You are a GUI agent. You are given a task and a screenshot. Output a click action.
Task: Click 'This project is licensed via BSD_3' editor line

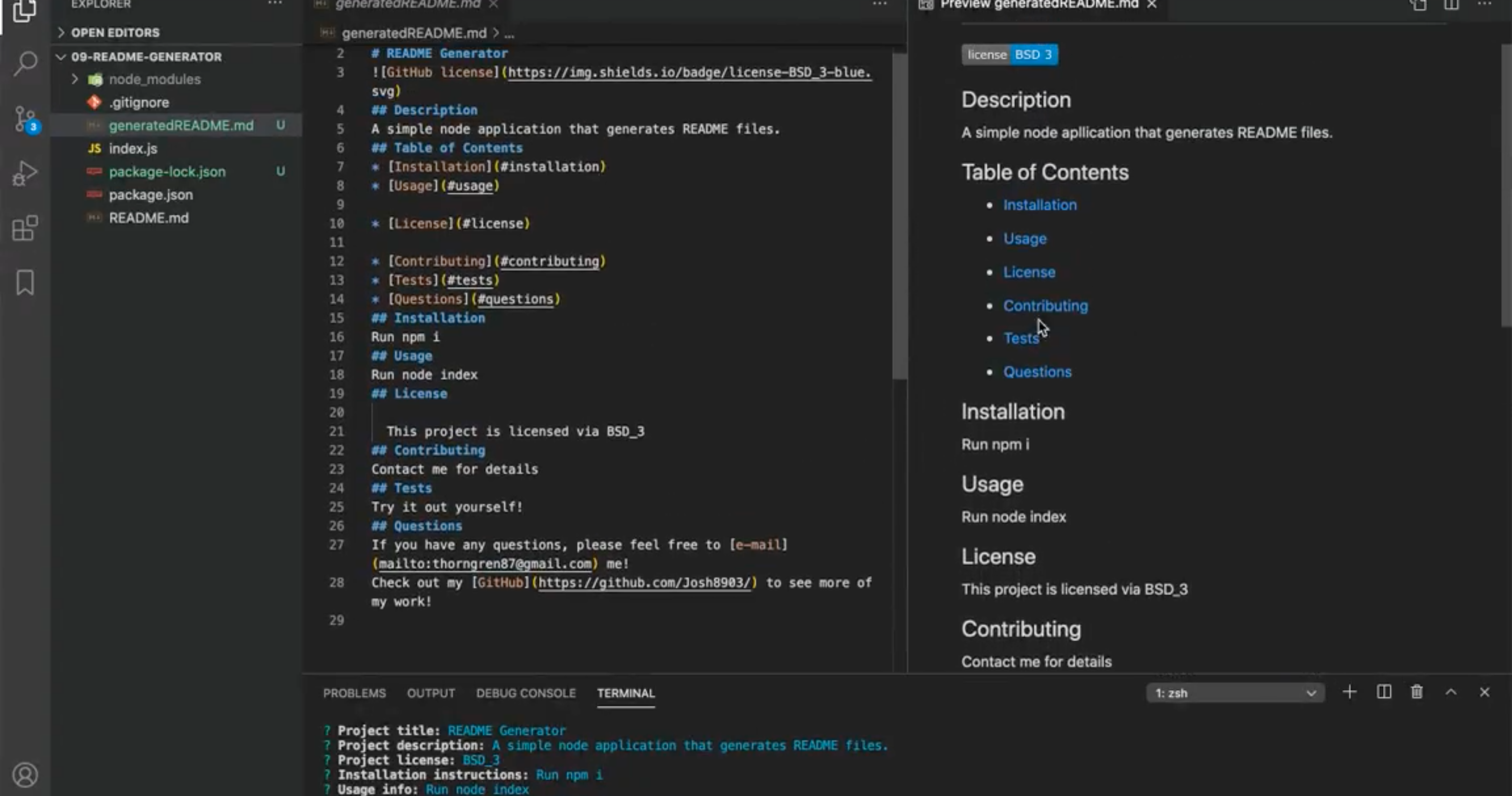tap(516, 432)
